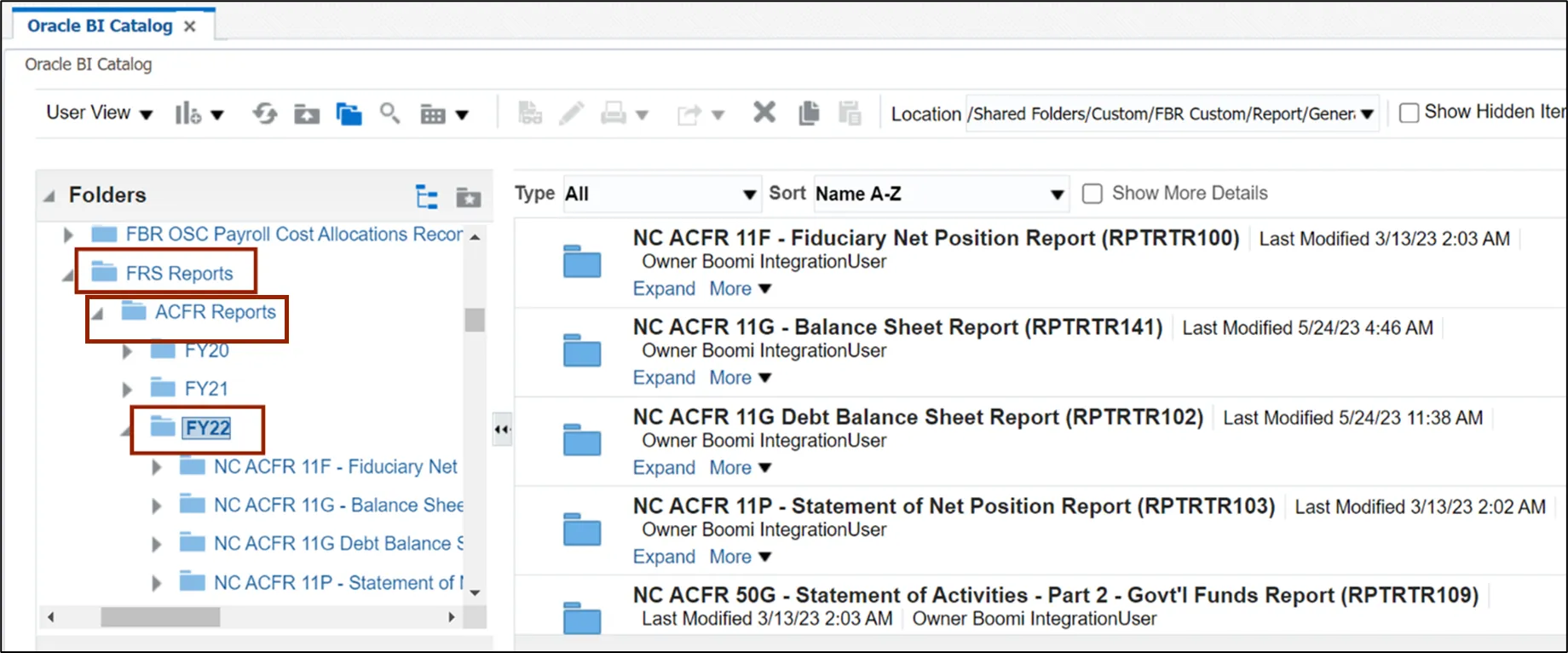Click the Copy icon in toolbar
1568x653 pixels.
tap(808, 113)
